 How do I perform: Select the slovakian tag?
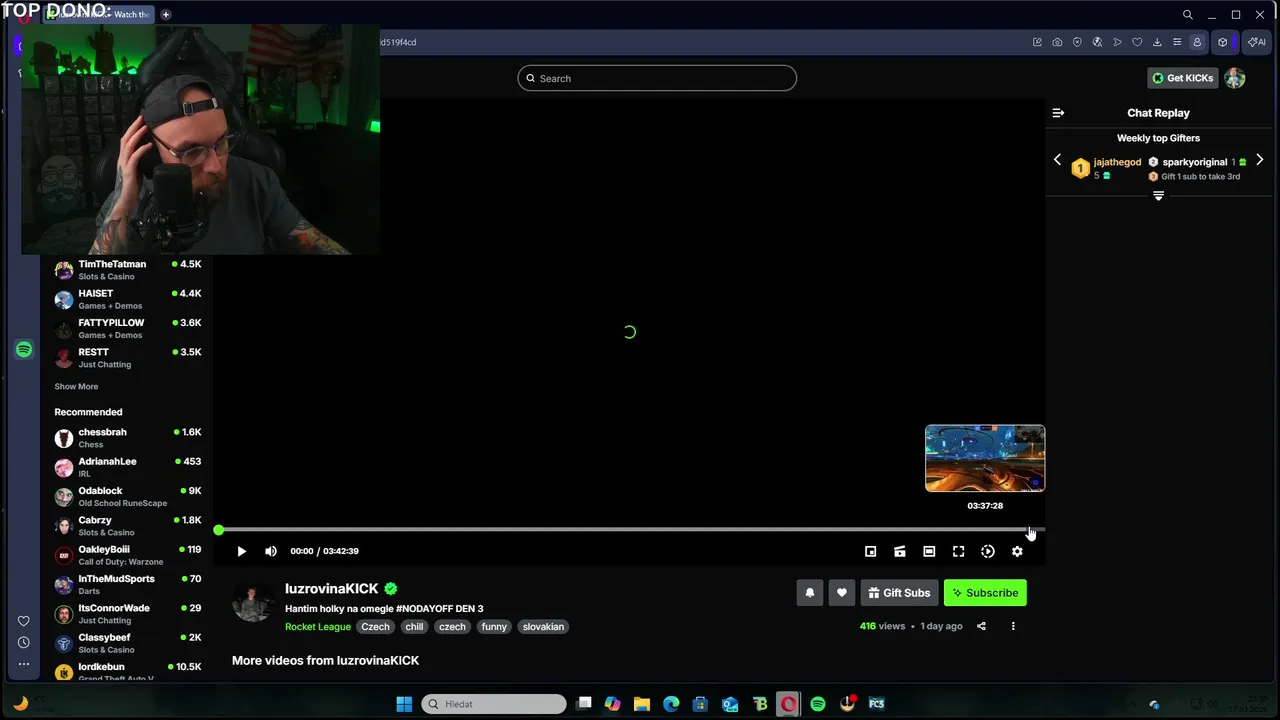tap(543, 627)
